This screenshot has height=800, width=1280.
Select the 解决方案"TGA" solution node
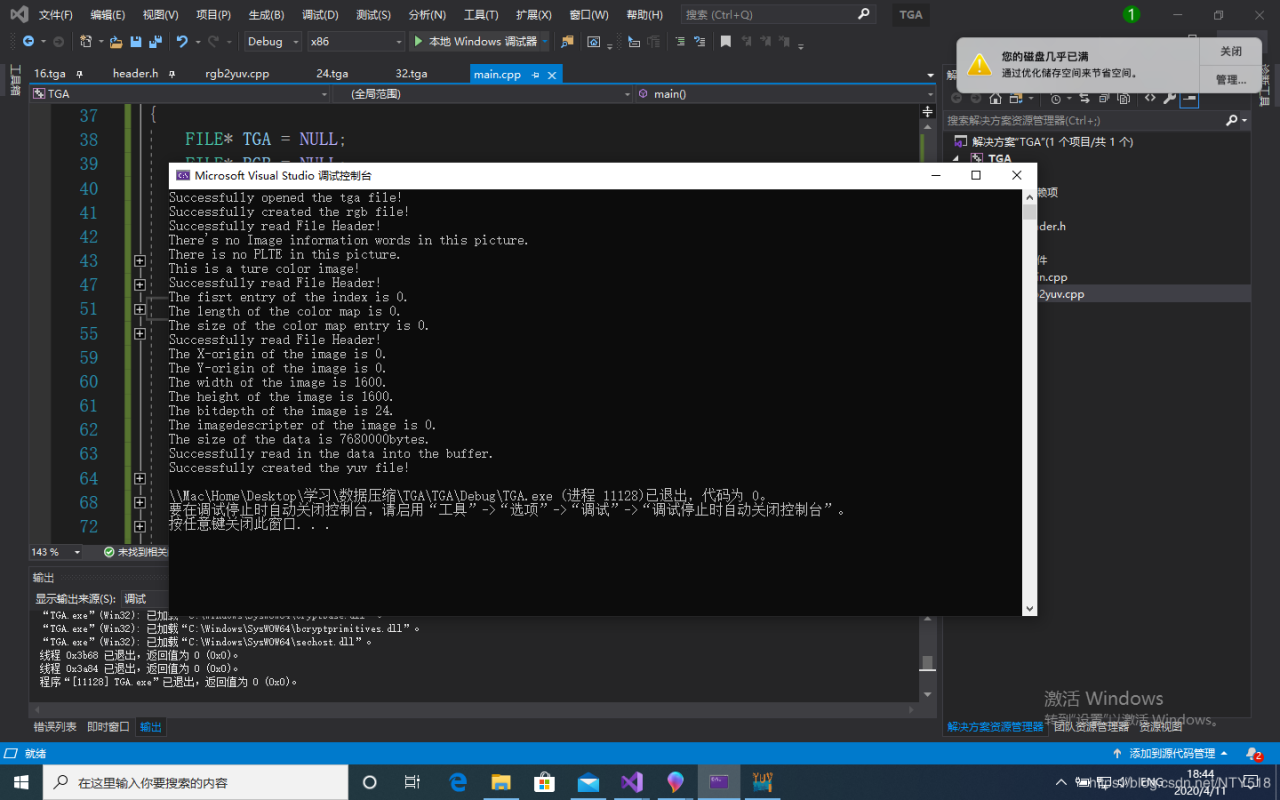[x=1044, y=142]
